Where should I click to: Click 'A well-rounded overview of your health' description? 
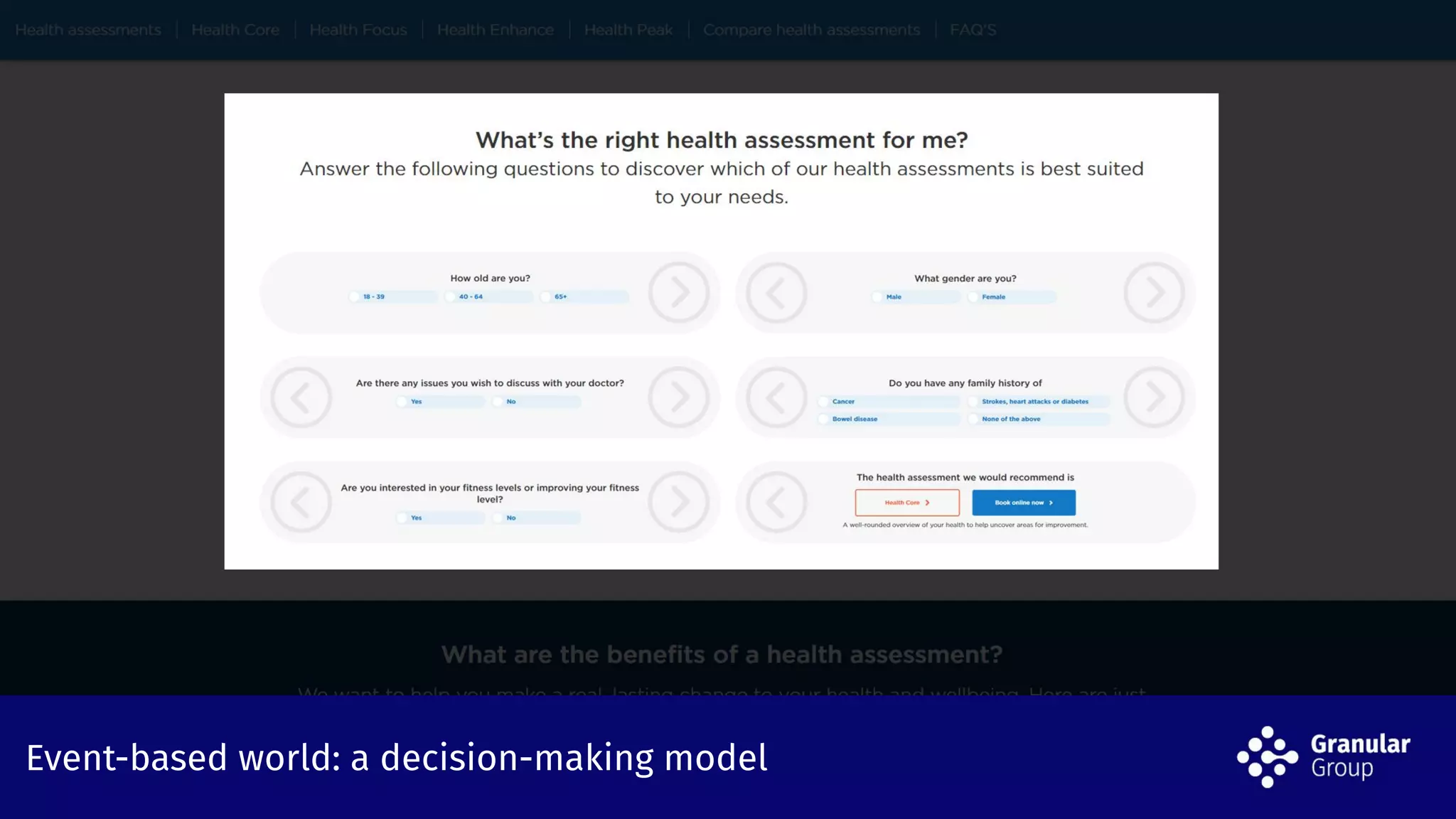point(965,525)
